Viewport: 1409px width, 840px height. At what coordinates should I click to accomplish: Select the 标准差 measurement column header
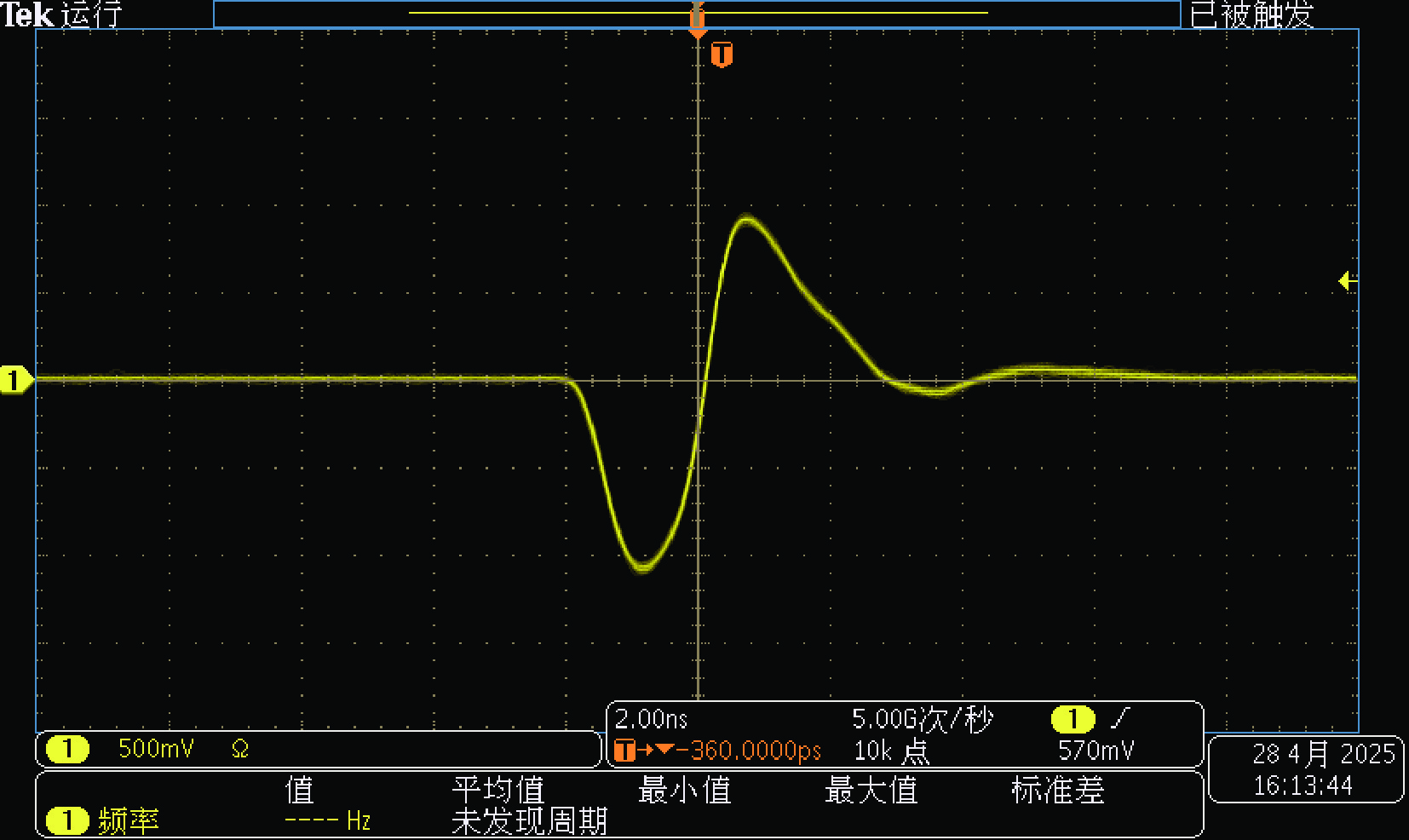coord(1057,790)
